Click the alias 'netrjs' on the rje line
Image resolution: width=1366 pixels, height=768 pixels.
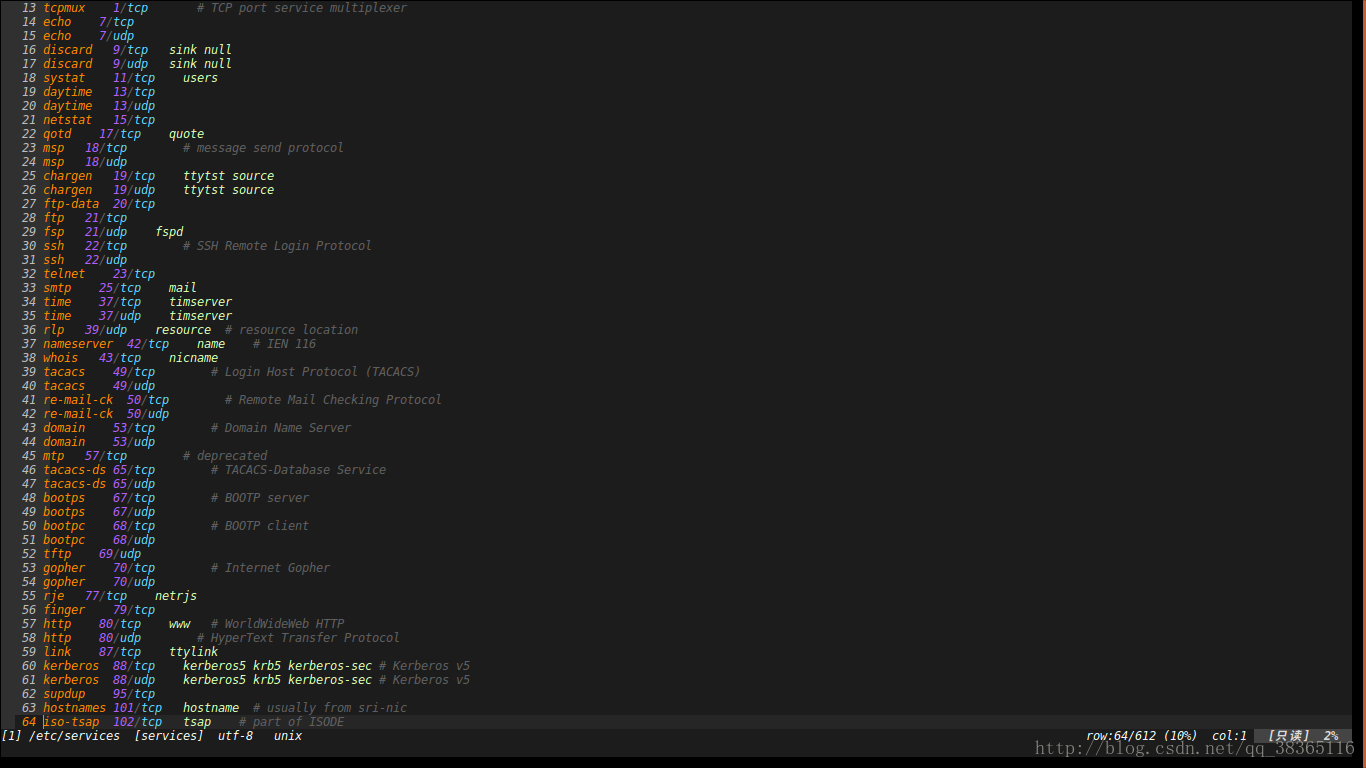pos(176,596)
